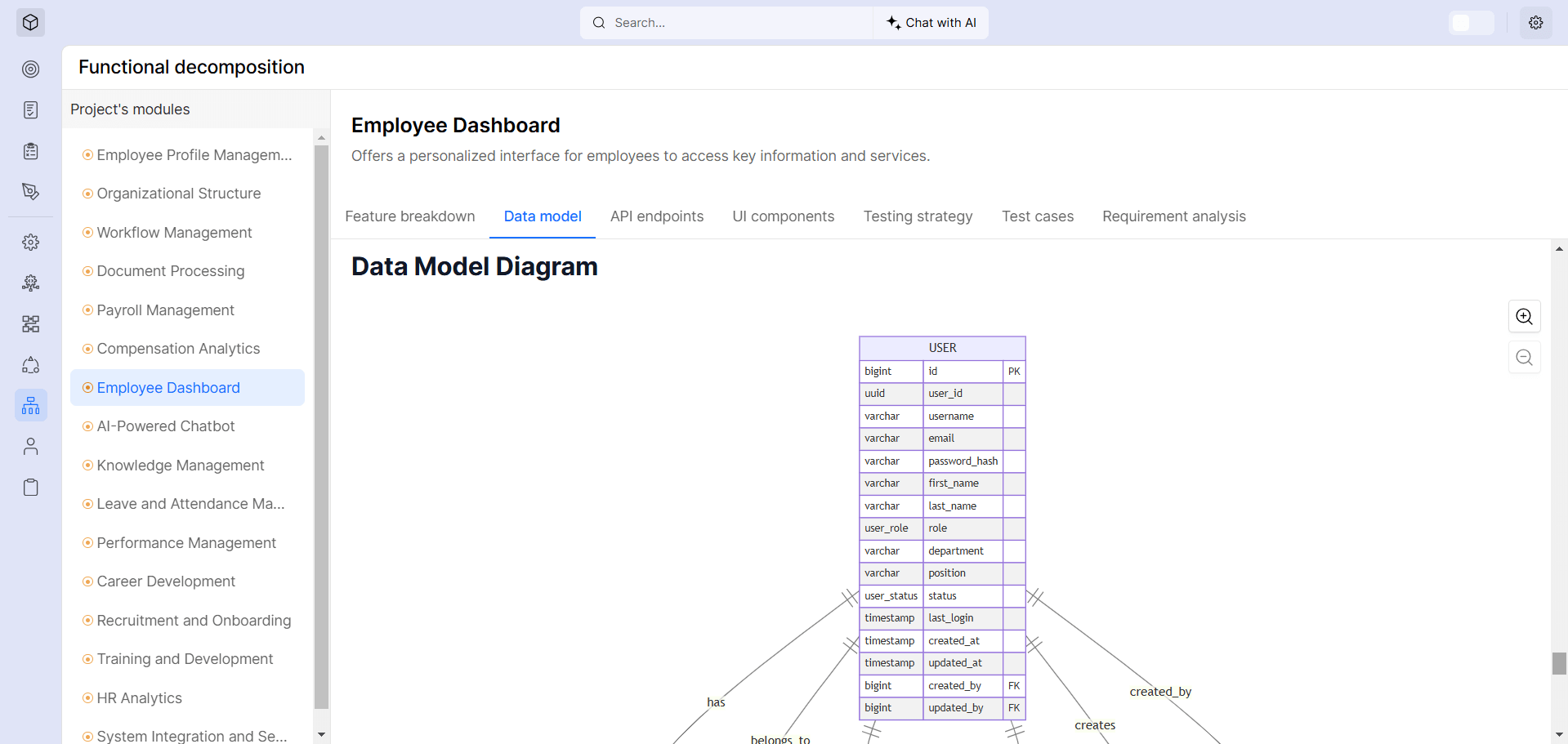Open the hierarchy tree sidebar icon
The height and width of the screenshot is (744, 1568).
[30, 405]
